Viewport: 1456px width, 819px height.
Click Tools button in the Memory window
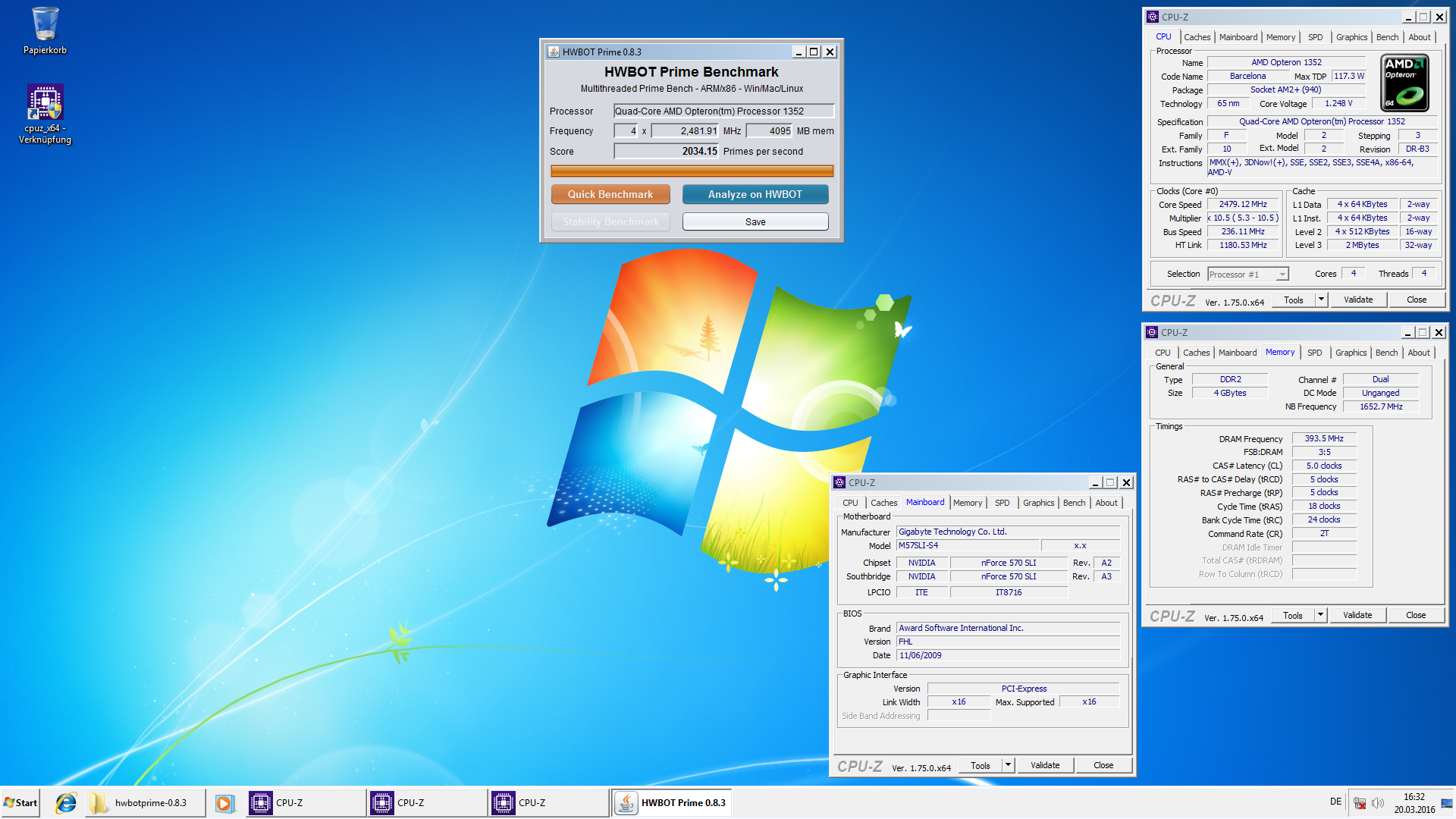pos(1293,615)
